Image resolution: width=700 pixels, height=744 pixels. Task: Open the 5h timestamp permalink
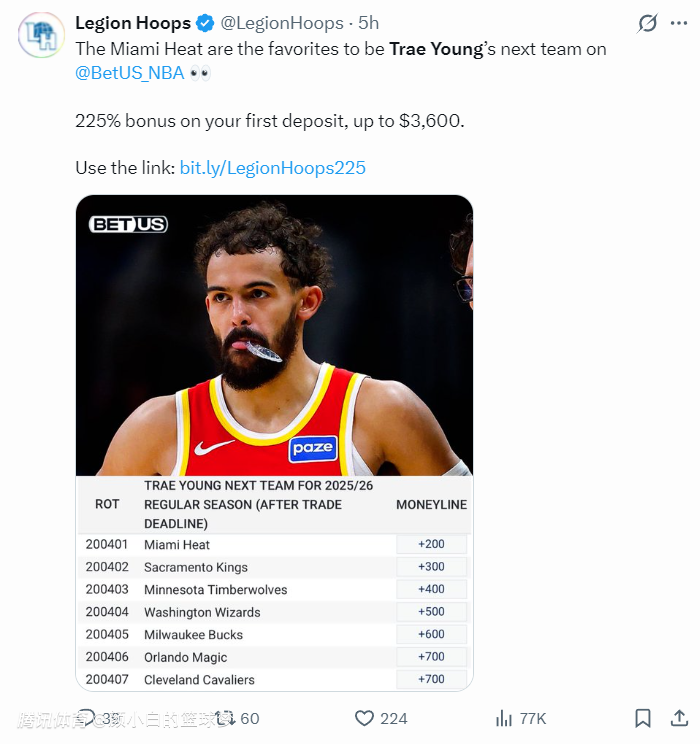369,23
